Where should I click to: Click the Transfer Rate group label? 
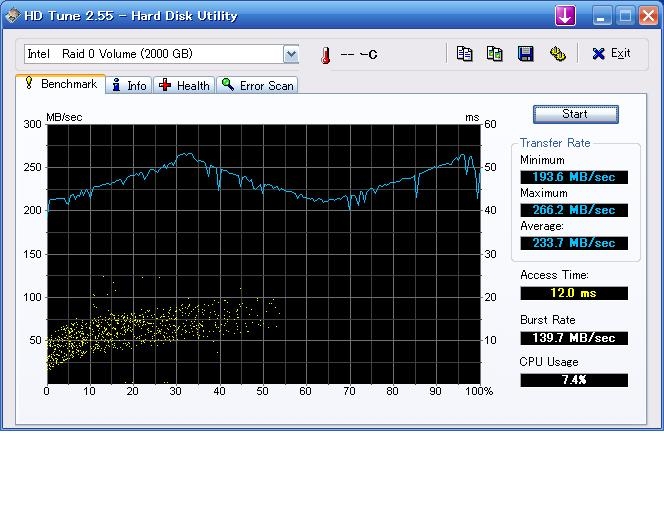click(555, 143)
